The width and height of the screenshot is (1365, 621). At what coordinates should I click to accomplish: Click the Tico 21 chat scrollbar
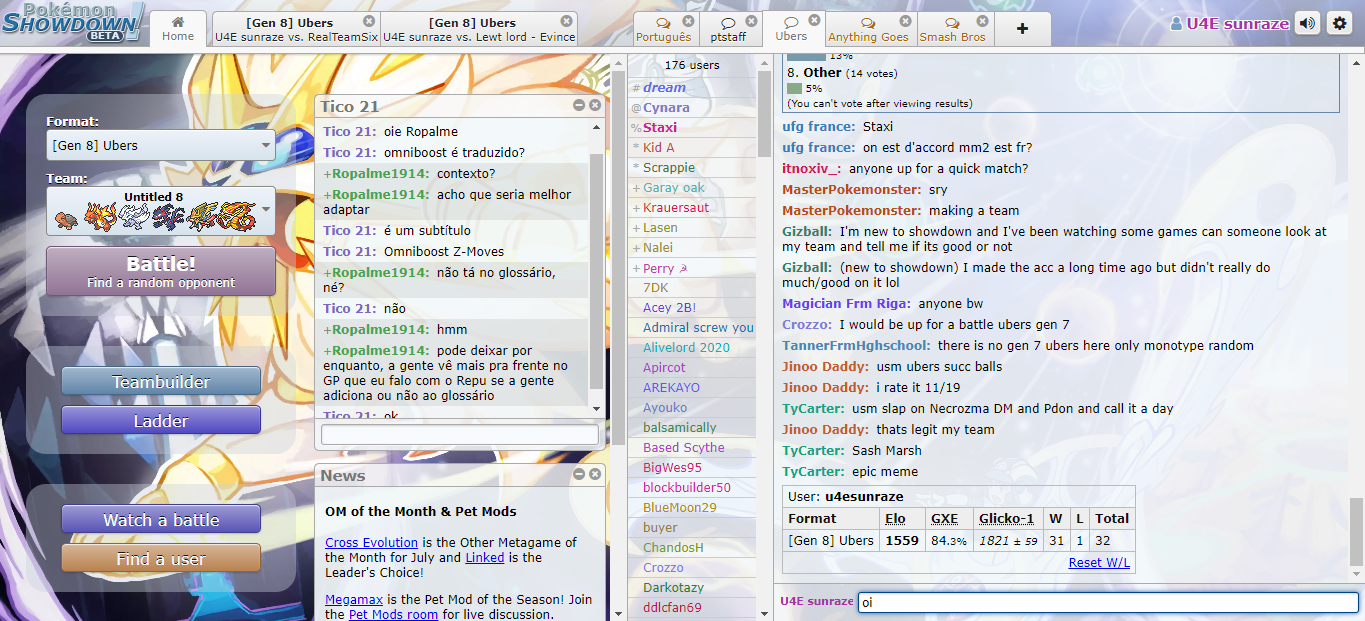(x=597, y=270)
